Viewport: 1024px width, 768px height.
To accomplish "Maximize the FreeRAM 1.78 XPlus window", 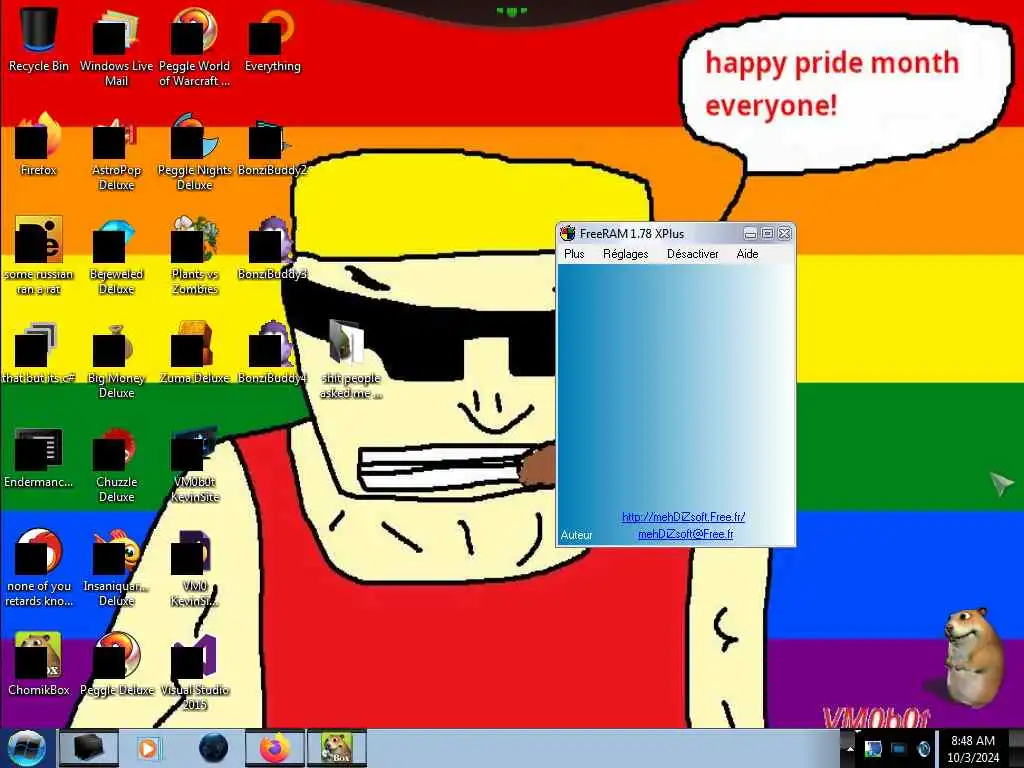I will (767, 233).
